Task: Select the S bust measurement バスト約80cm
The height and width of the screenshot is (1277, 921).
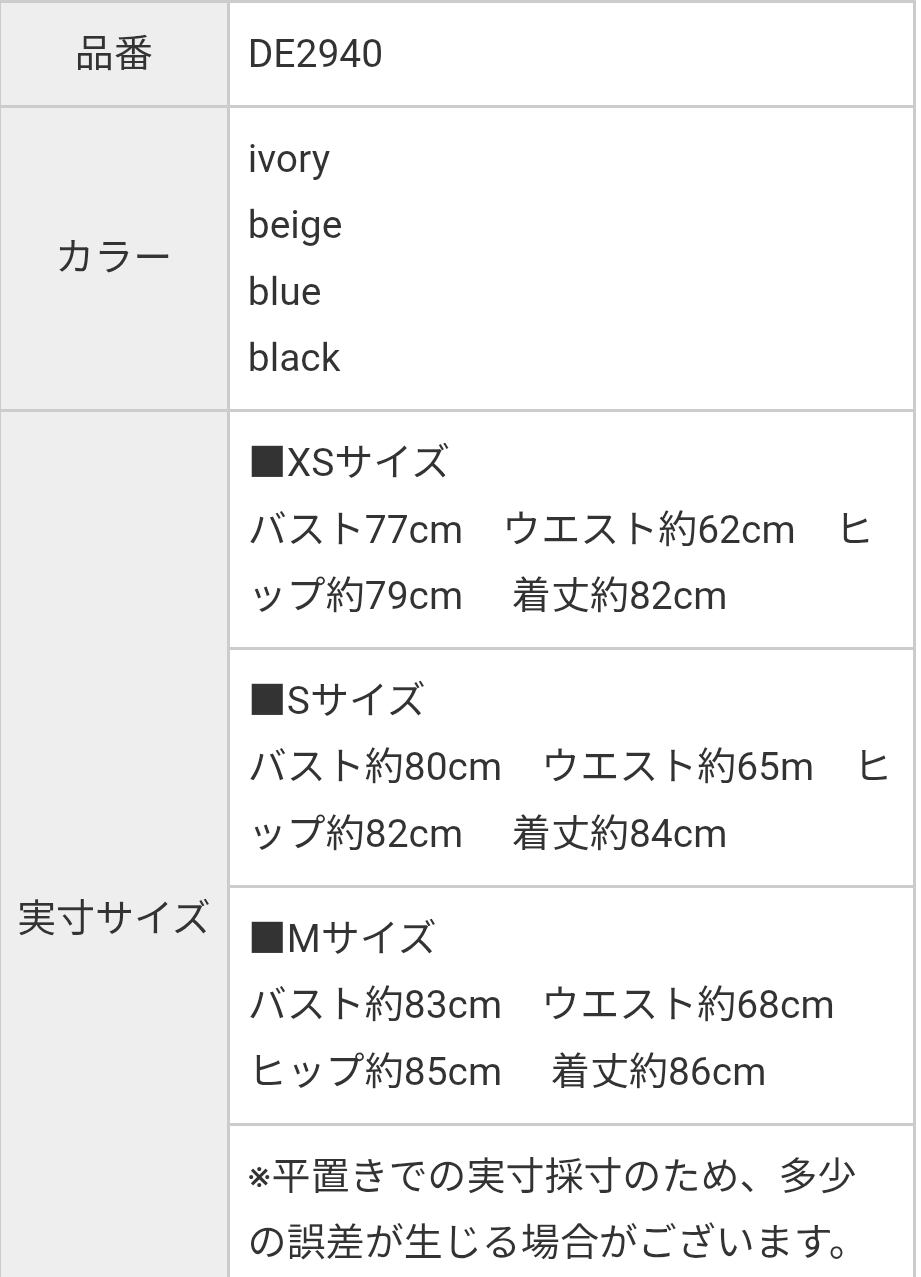Action: coord(375,767)
